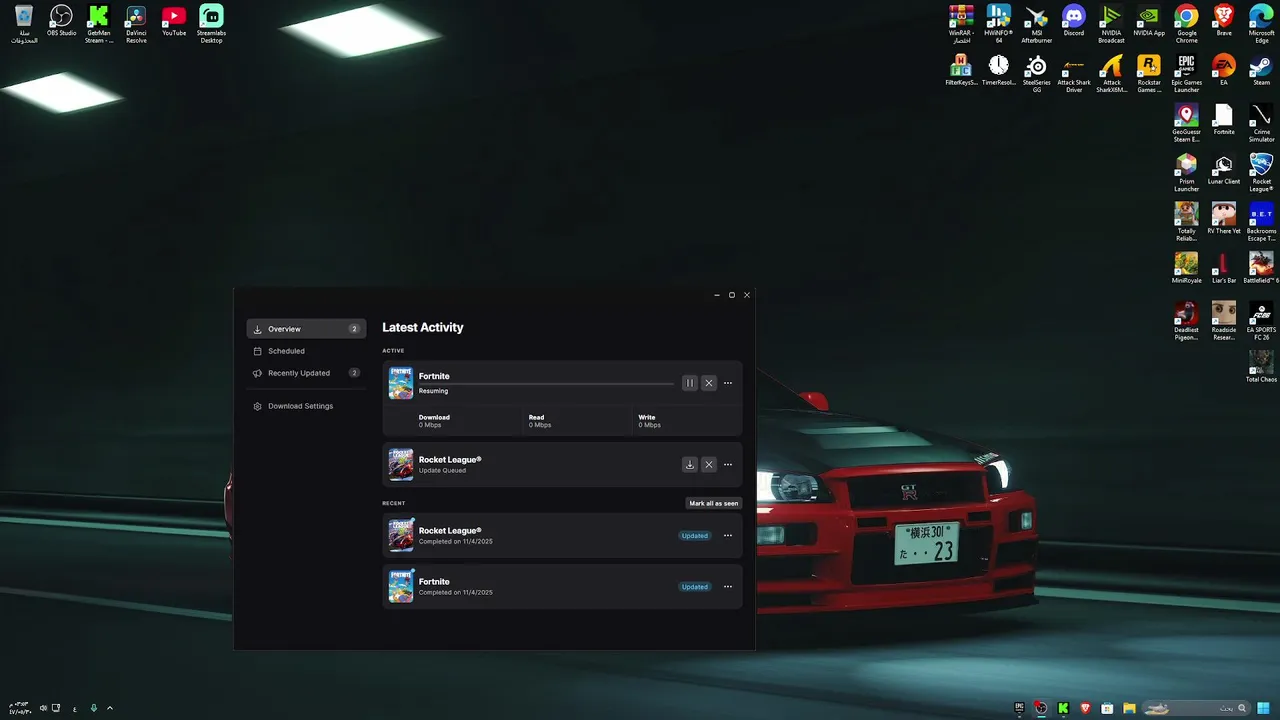Click the Epic Games taskbar icon

click(x=1019, y=708)
